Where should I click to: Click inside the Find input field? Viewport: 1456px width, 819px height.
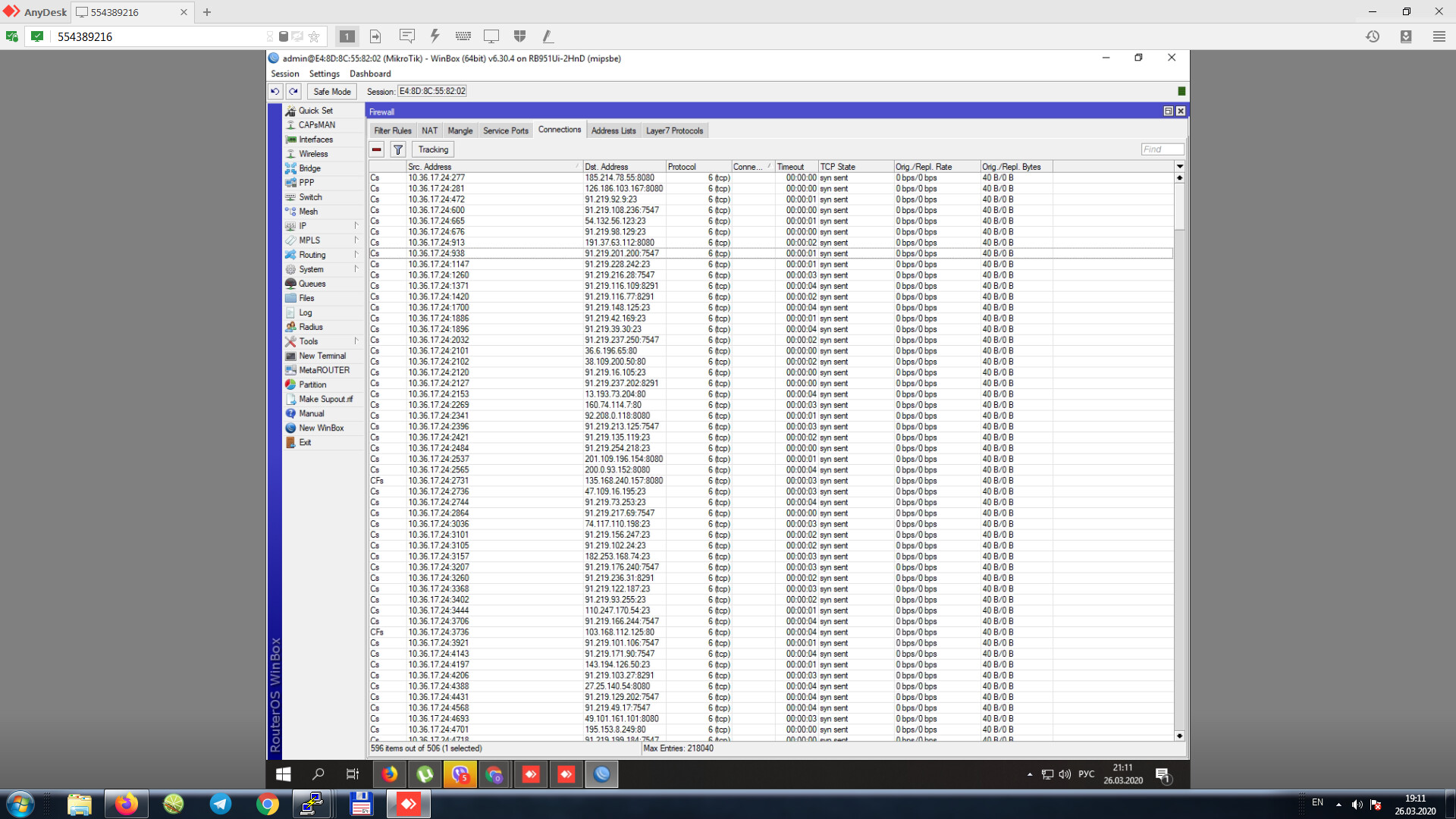coord(1162,149)
